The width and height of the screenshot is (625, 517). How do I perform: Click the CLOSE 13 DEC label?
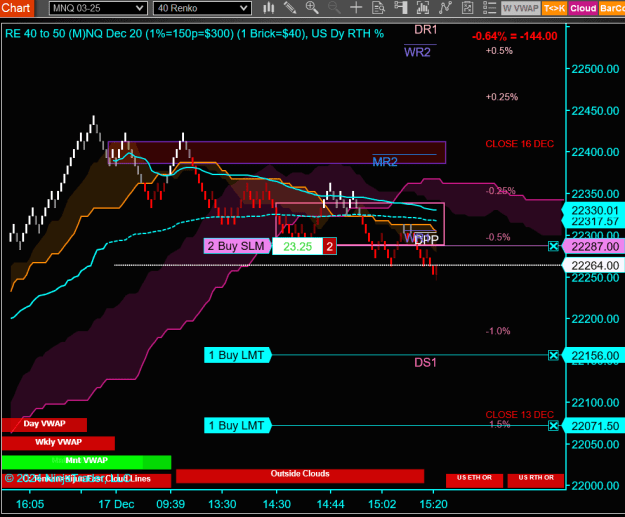519,415
